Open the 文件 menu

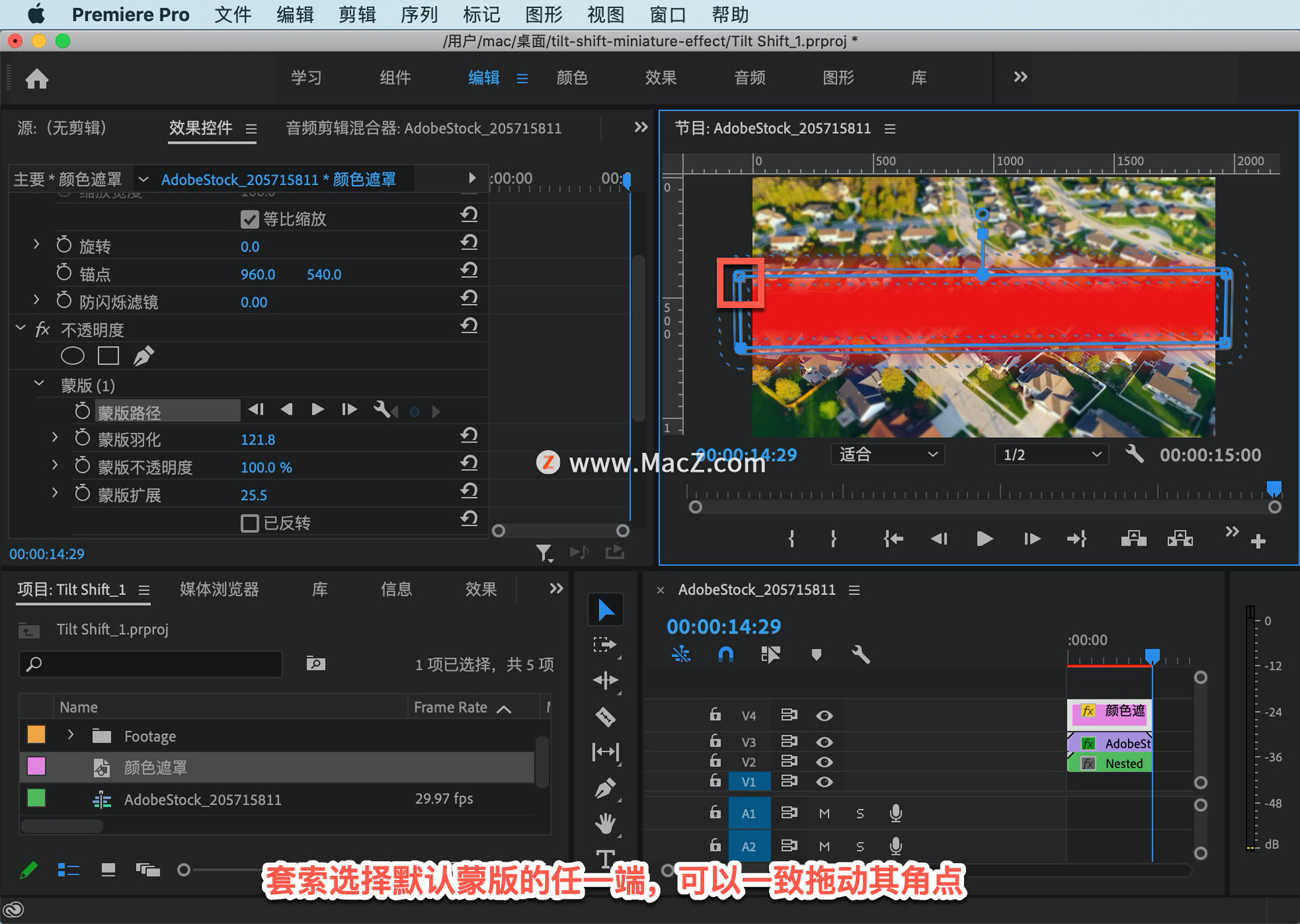pos(232,14)
